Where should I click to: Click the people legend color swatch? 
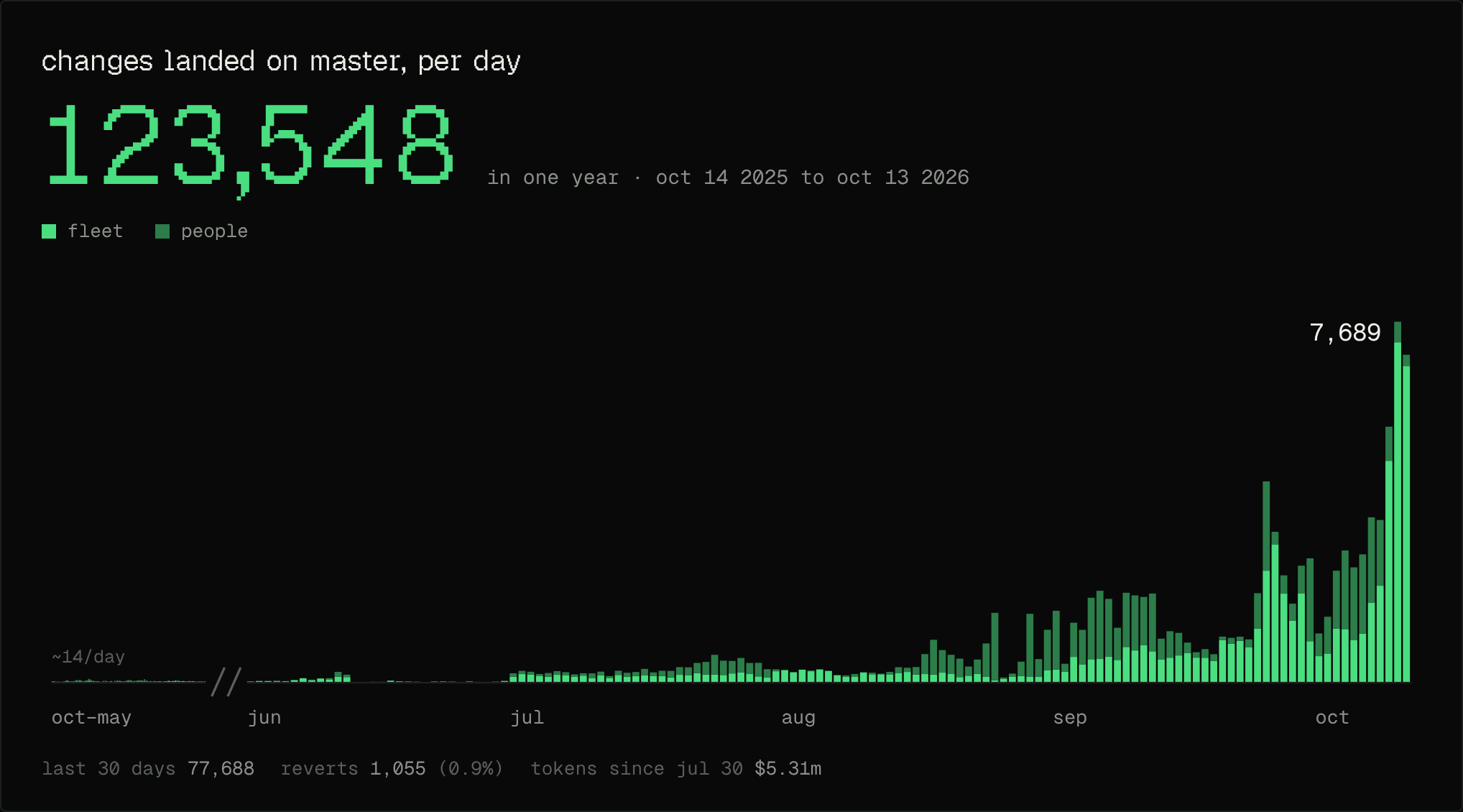coord(162,231)
